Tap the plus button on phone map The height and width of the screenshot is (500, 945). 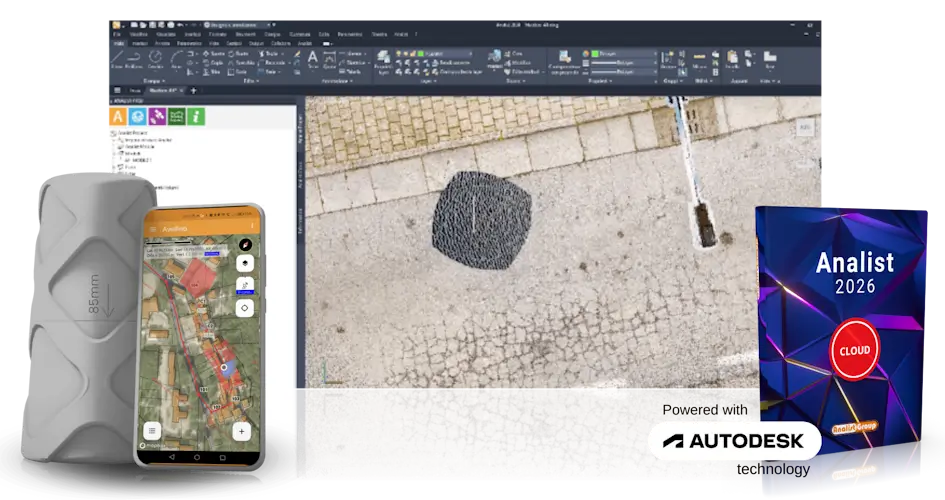[x=242, y=431]
